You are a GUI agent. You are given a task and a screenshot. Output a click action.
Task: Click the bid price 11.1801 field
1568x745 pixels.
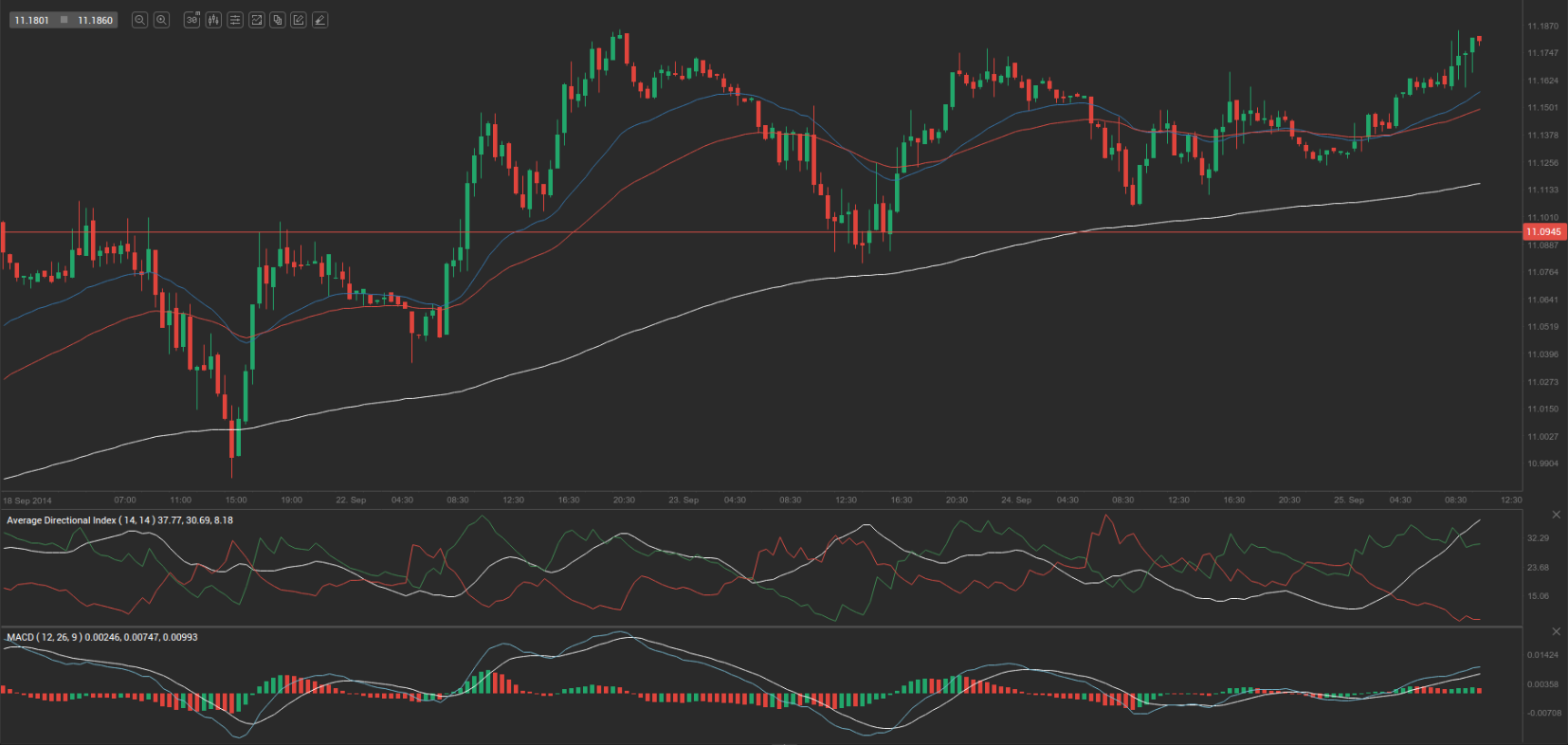point(31,20)
